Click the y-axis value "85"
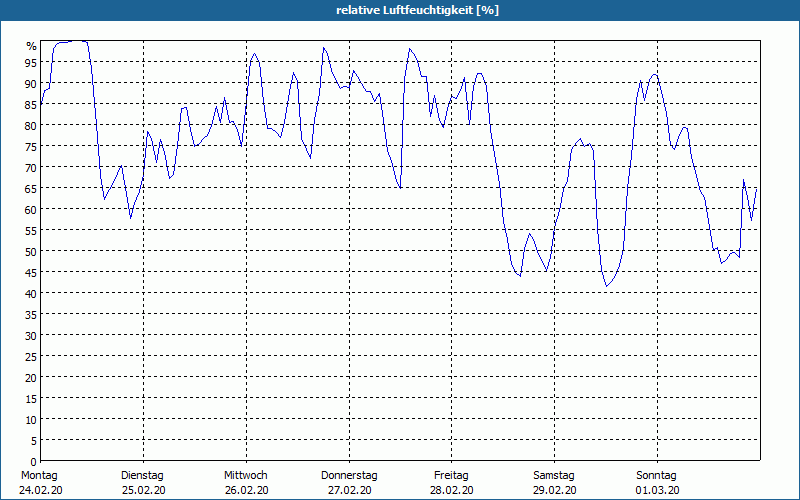 click(x=31, y=105)
